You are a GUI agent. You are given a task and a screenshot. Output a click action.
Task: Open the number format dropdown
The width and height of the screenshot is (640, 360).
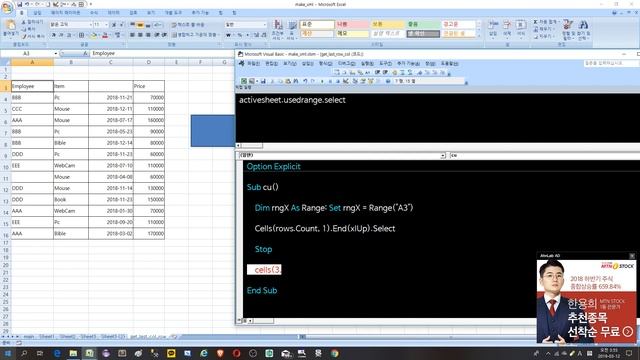(x=264, y=25)
